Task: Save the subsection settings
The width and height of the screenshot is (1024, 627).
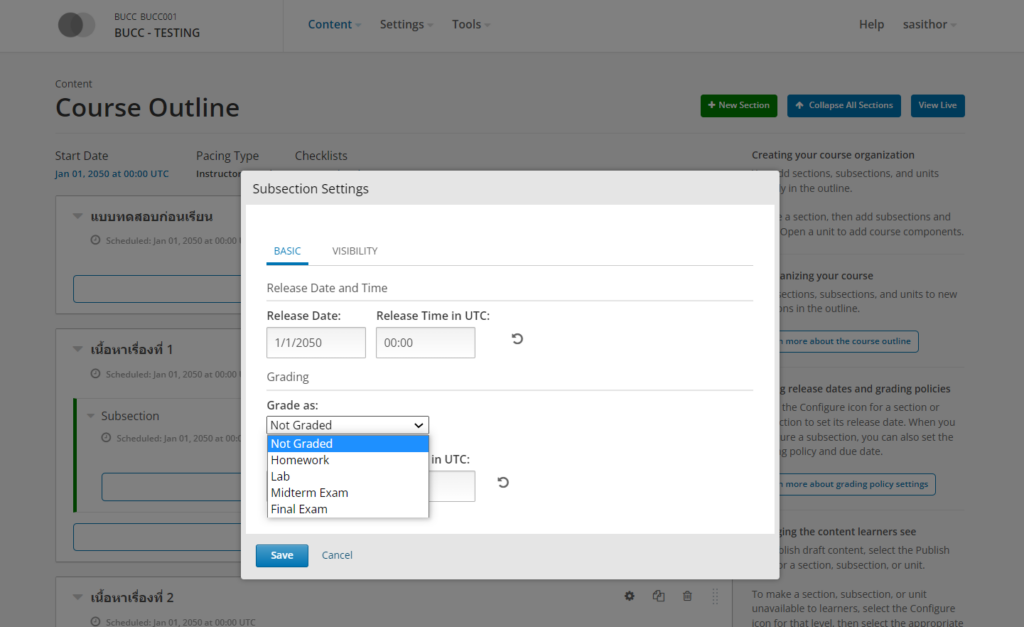Action: click(x=282, y=555)
